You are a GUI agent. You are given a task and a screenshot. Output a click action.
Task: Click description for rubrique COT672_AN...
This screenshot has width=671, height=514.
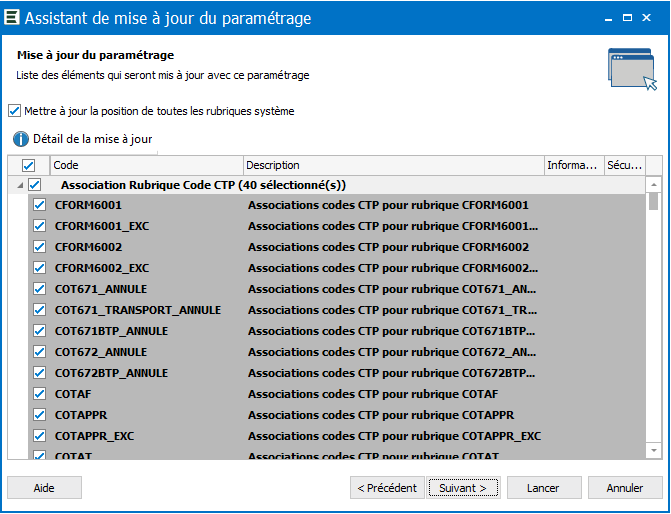tap(392, 352)
